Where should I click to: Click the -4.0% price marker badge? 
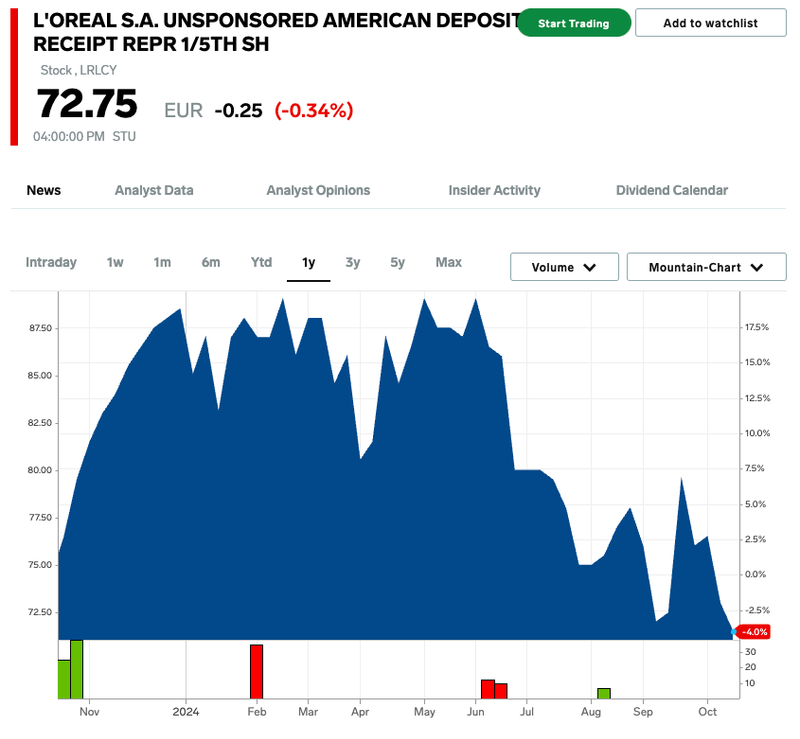pyautogui.click(x=754, y=632)
